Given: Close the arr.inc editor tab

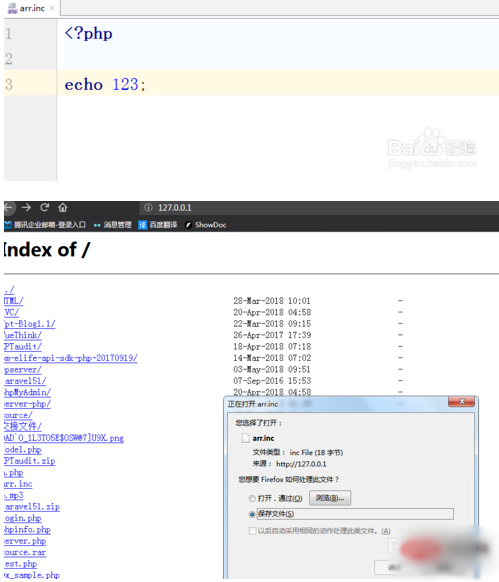Looking at the screenshot, I should pos(52,8).
